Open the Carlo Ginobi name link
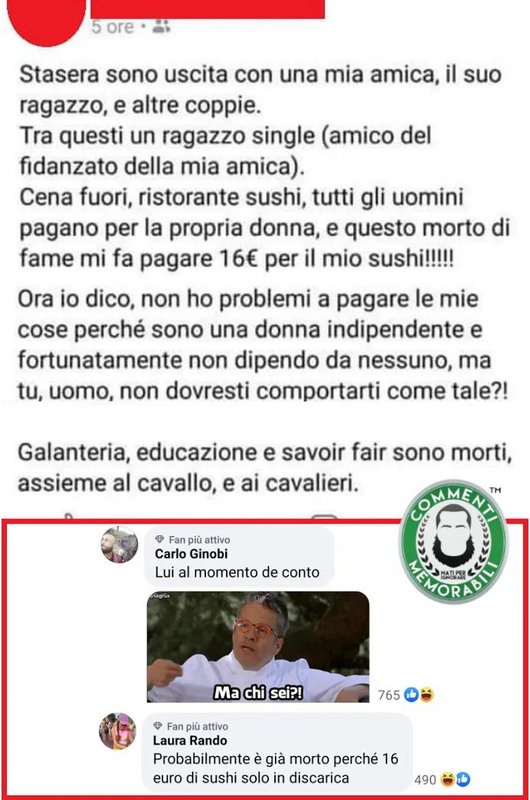 coord(191,554)
